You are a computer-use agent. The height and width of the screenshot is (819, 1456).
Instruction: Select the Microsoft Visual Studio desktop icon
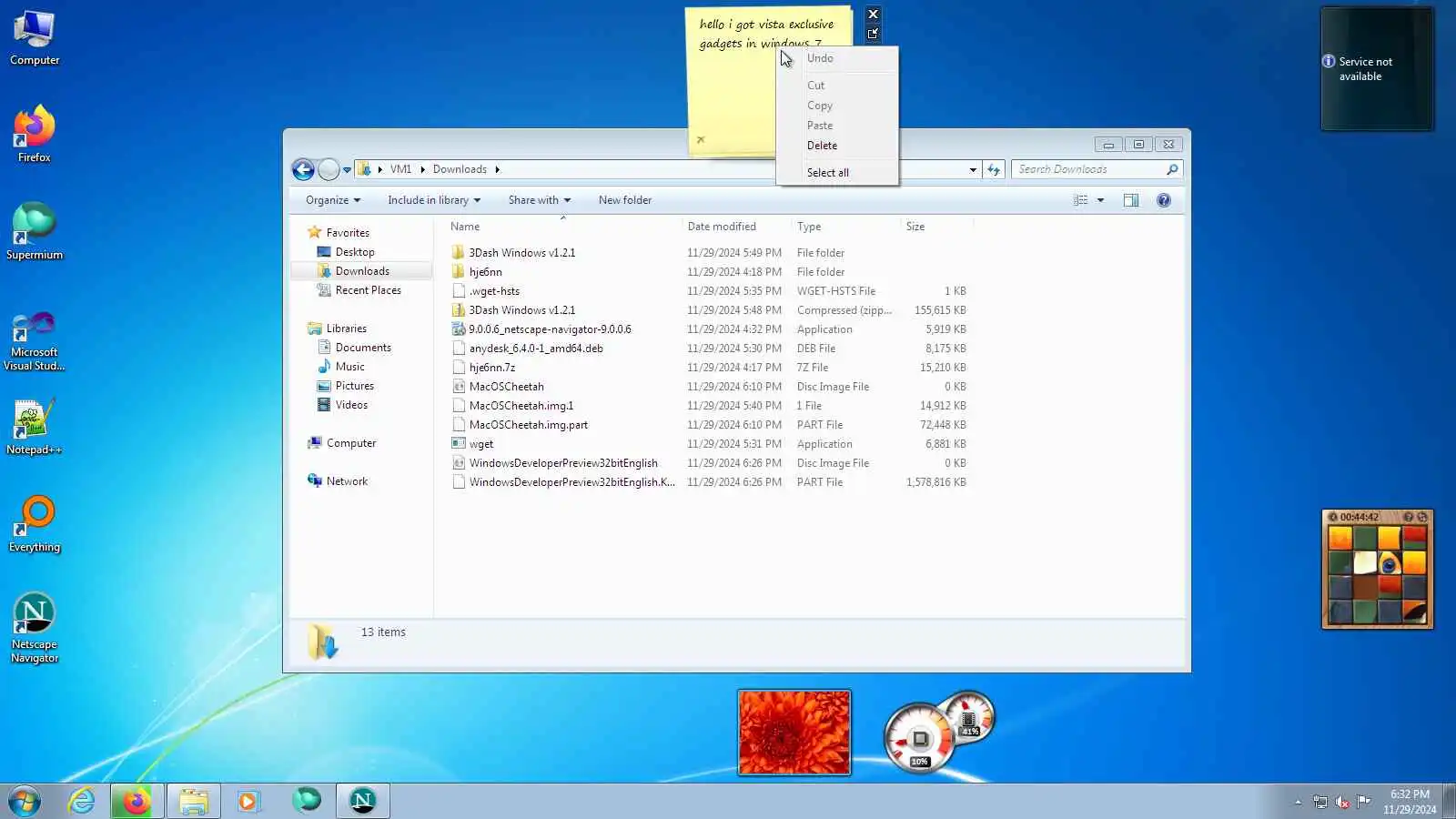click(x=35, y=341)
